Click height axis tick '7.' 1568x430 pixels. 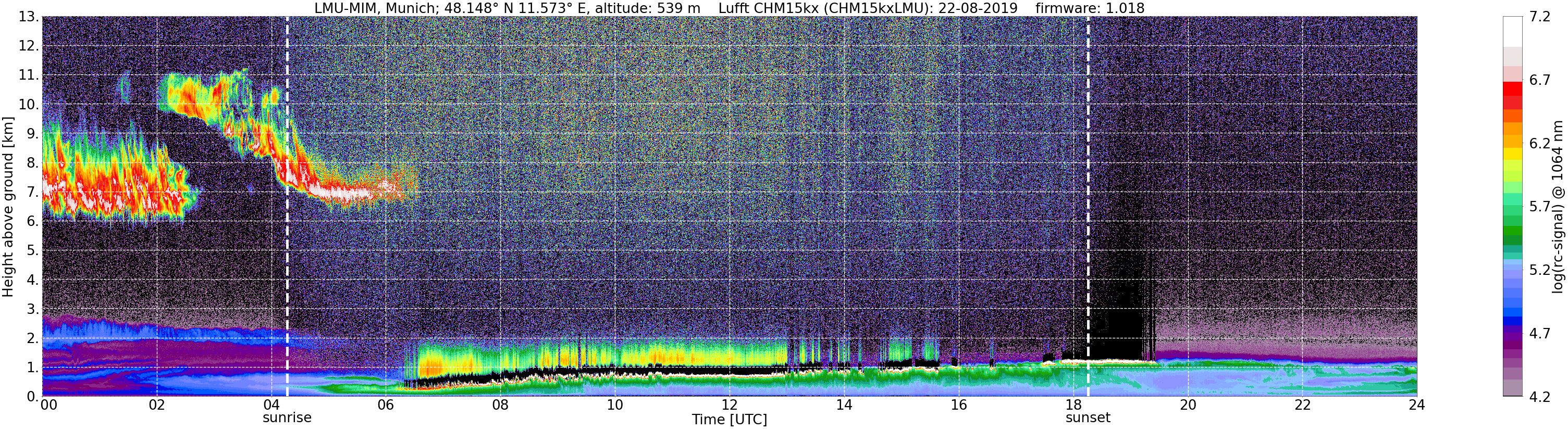tap(32, 192)
